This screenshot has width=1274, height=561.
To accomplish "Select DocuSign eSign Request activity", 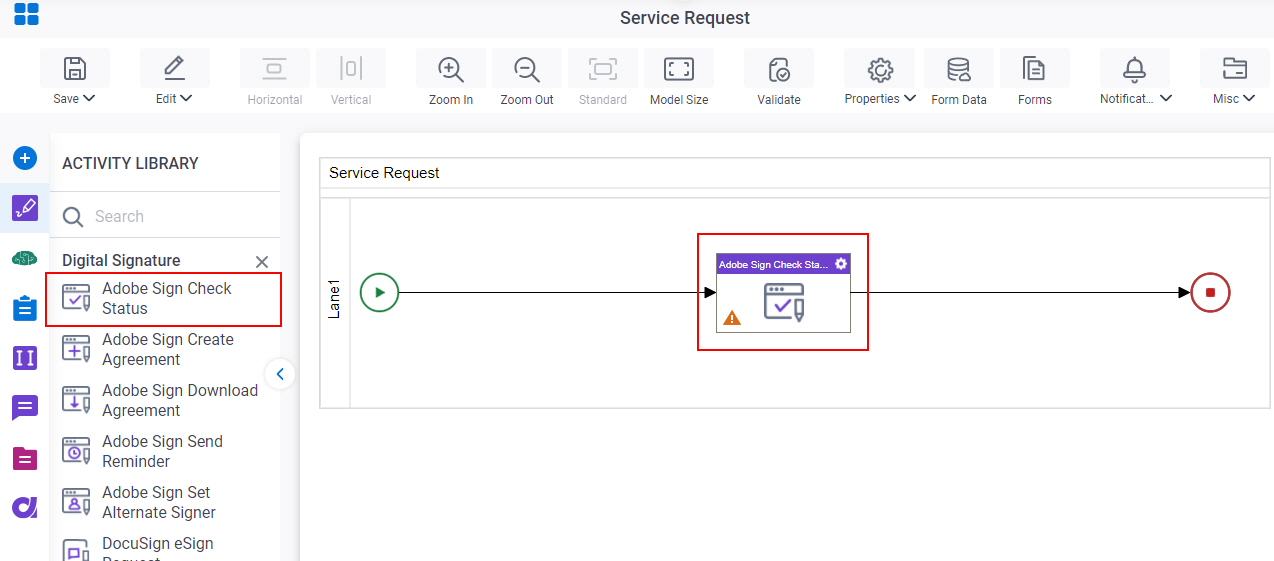I will point(164,549).
